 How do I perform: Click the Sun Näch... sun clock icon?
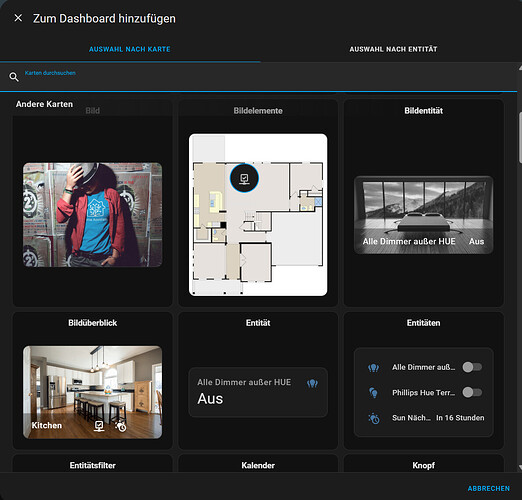(374, 418)
